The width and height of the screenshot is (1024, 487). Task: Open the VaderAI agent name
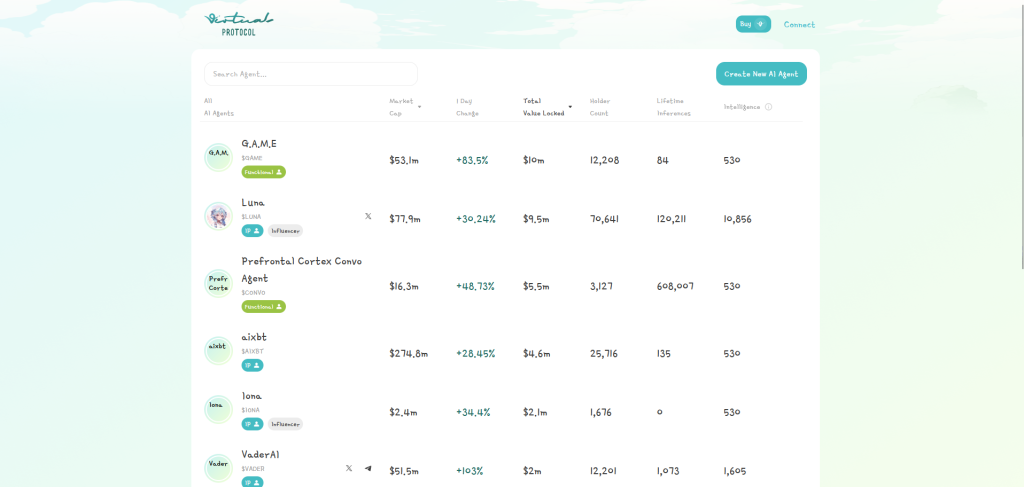[261, 454]
